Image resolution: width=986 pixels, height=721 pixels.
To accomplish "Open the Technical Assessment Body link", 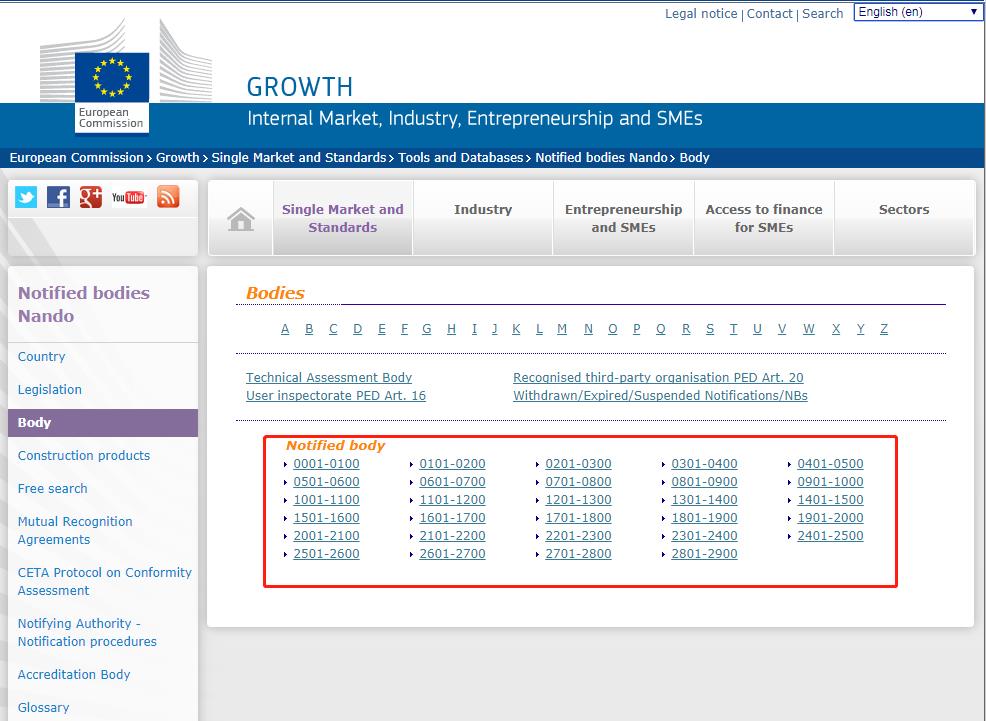I will (329, 378).
